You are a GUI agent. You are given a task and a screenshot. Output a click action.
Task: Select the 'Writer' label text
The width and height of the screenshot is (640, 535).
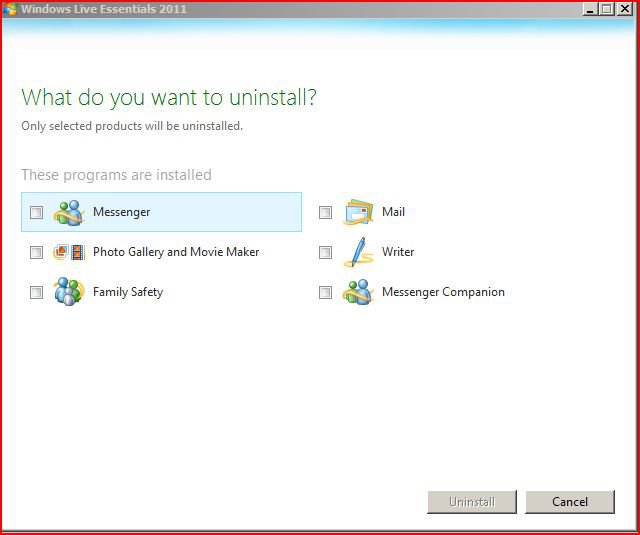coord(398,252)
